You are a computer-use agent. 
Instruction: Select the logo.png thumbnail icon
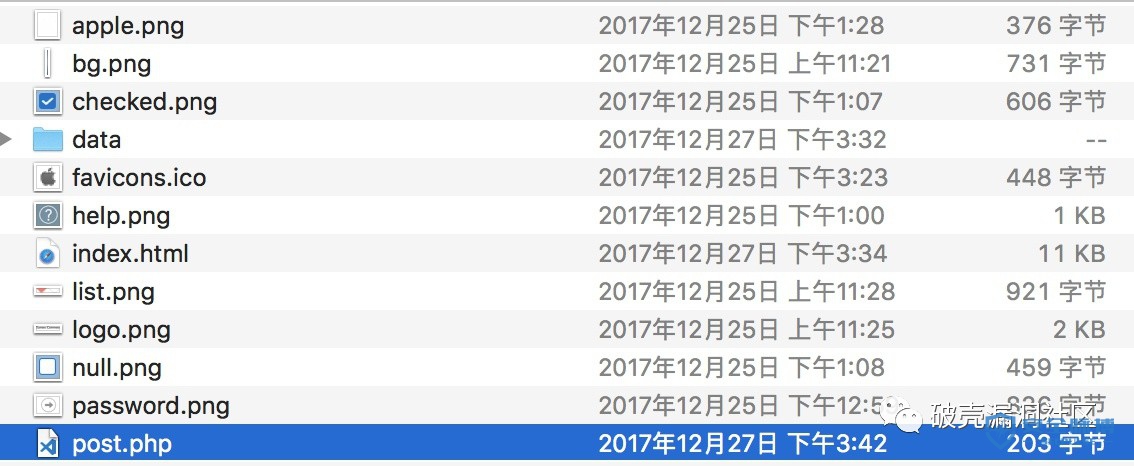pos(48,329)
